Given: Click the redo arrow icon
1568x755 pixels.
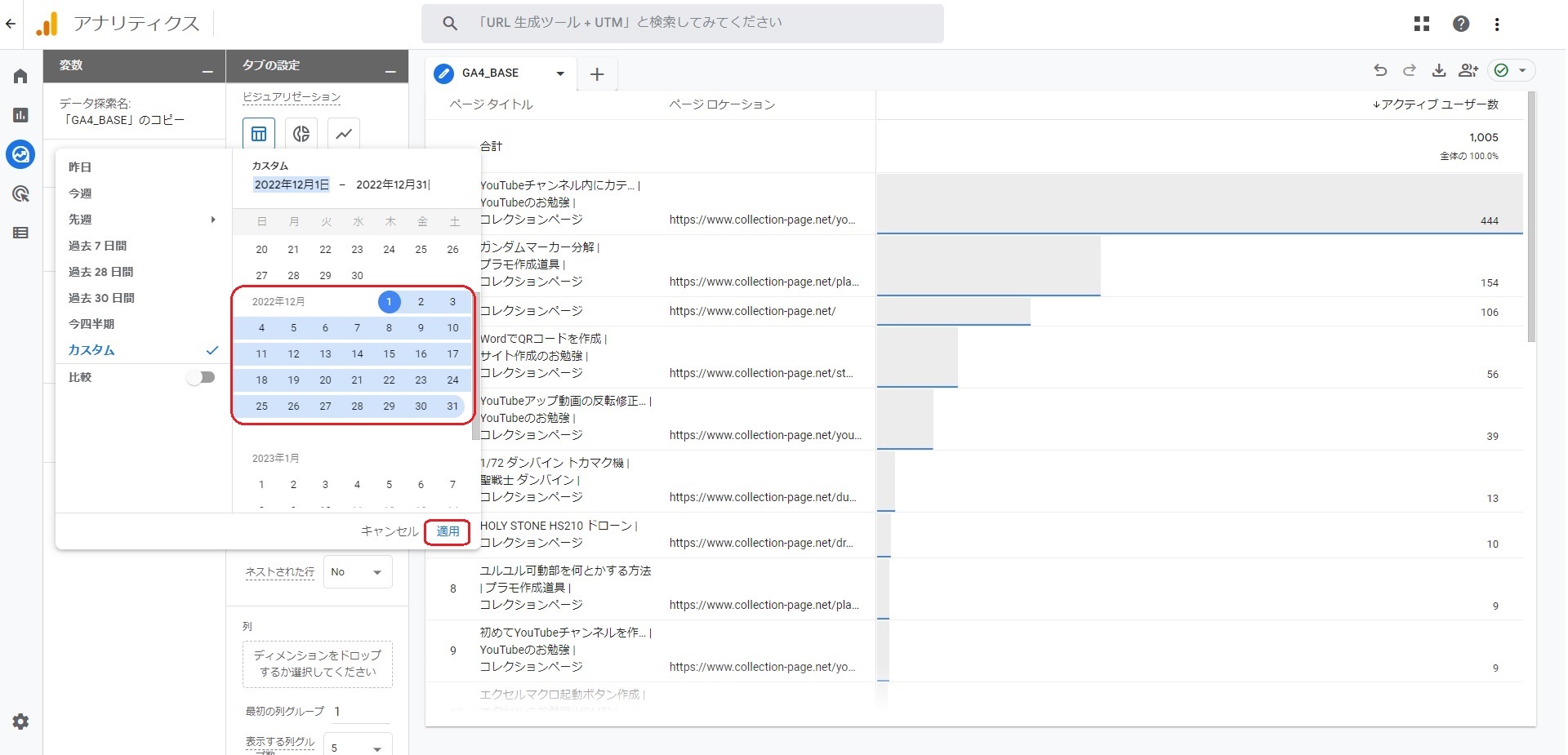Looking at the screenshot, I should (x=1410, y=70).
